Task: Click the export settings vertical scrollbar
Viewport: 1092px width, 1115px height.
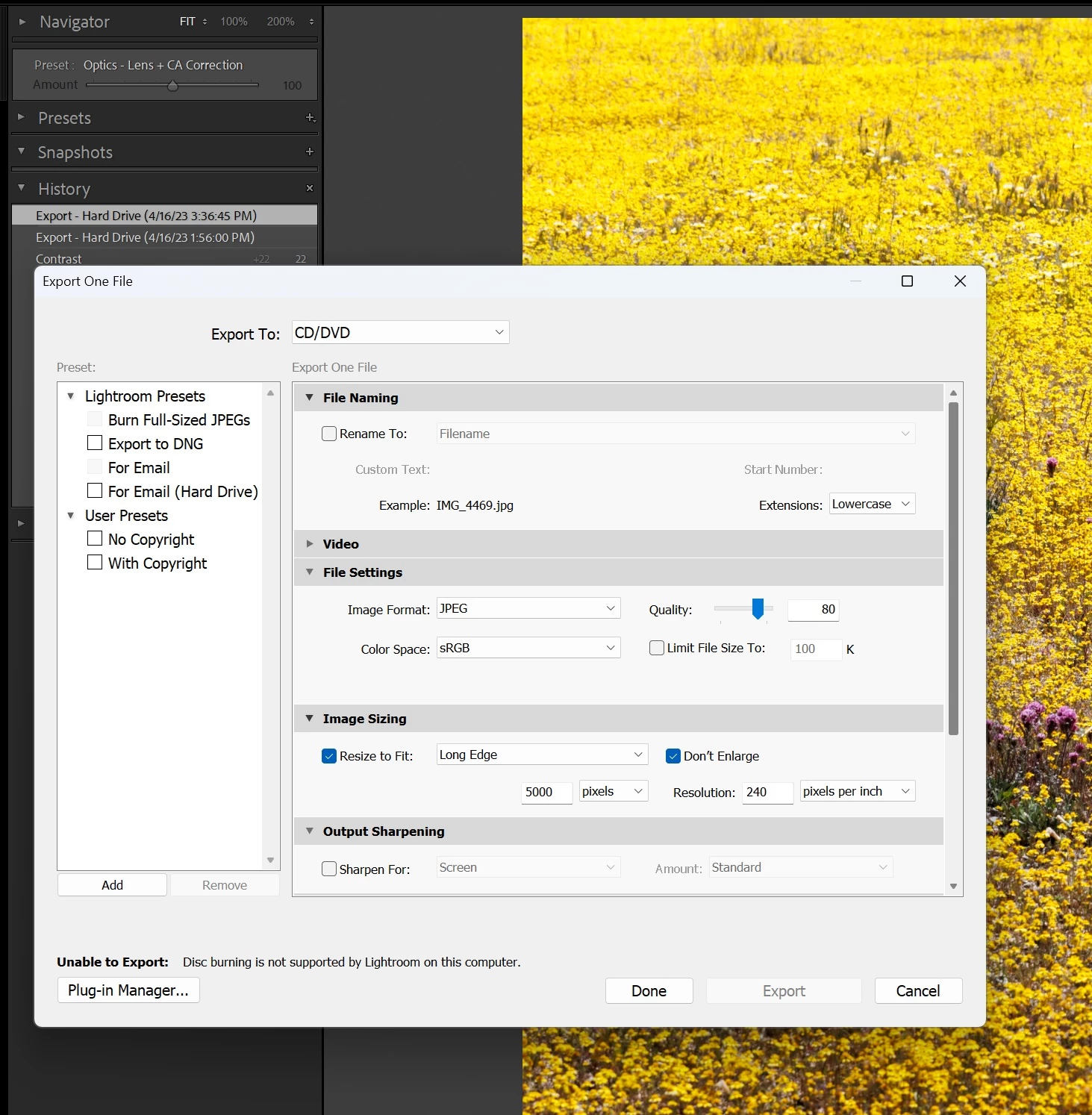Action: (x=953, y=569)
